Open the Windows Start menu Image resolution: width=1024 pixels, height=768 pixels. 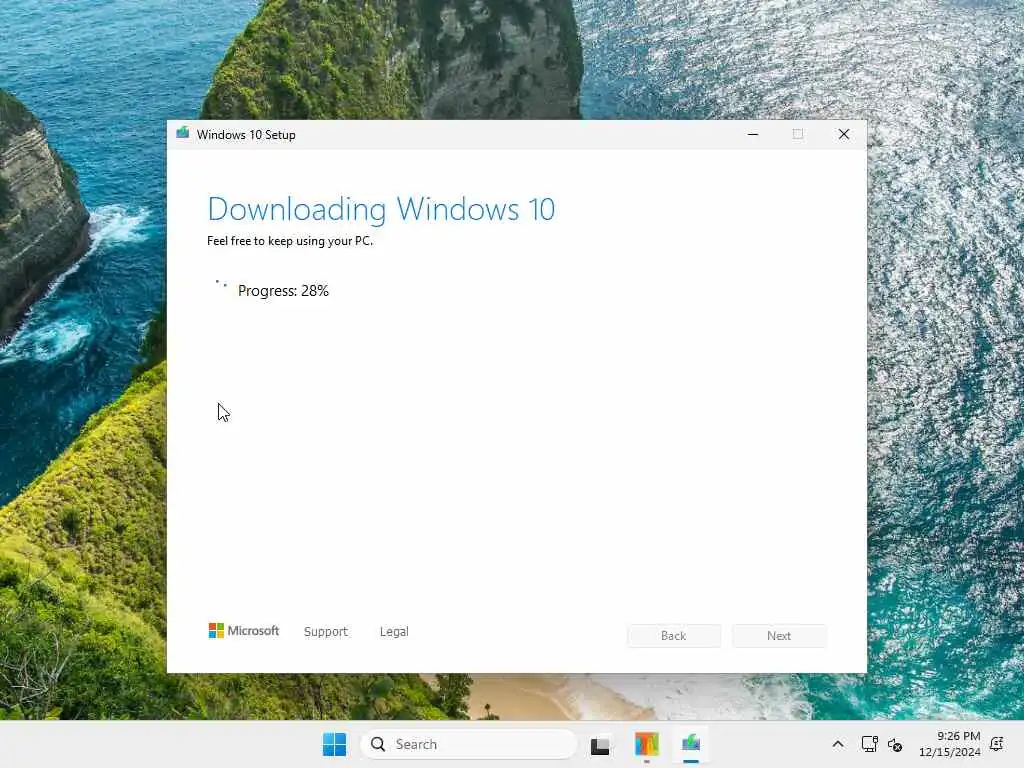point(334,744)
